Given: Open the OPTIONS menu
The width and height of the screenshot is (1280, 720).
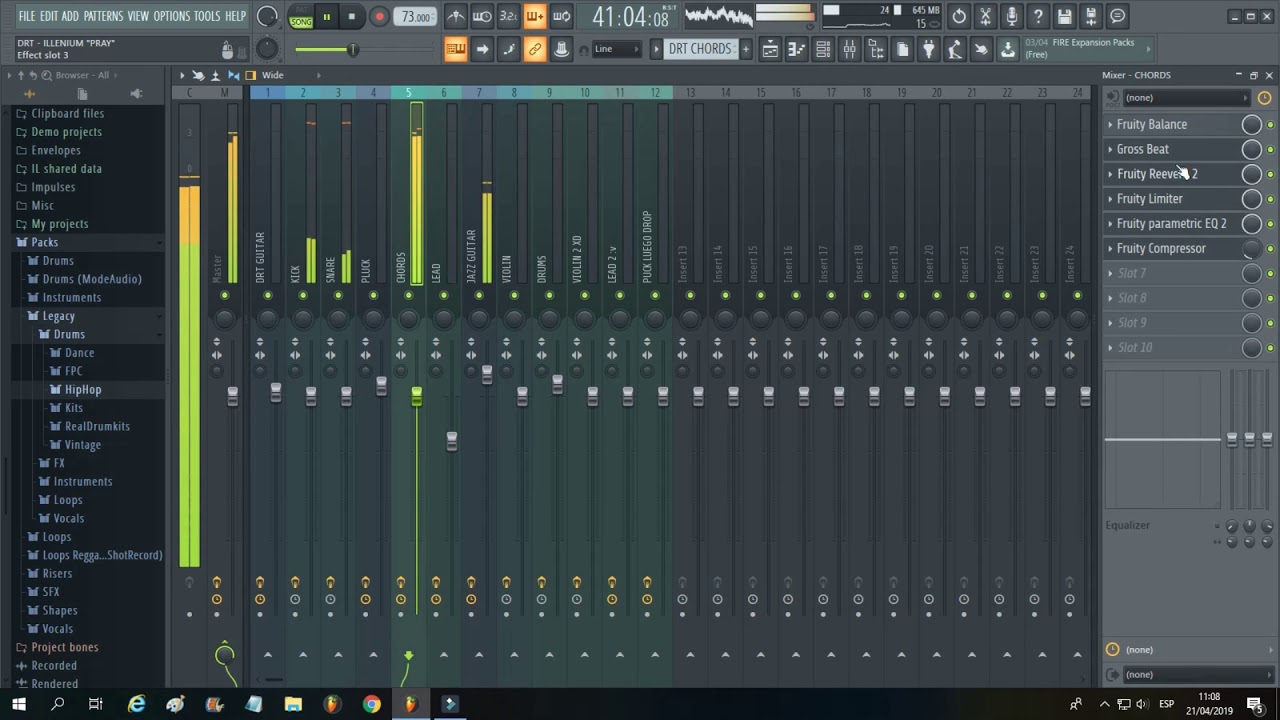Looking at the screenshot, I should click(172, 16).
